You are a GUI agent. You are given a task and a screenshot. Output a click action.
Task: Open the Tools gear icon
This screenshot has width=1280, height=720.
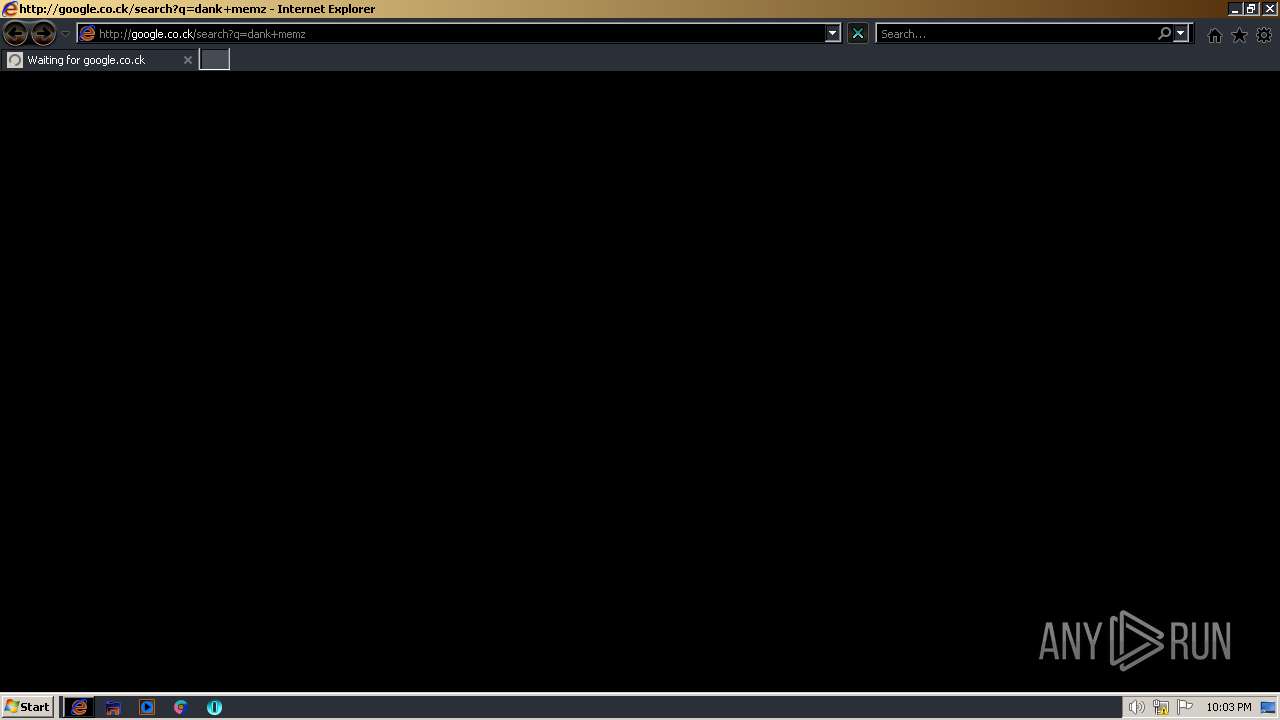click(x=1264, y=35)
